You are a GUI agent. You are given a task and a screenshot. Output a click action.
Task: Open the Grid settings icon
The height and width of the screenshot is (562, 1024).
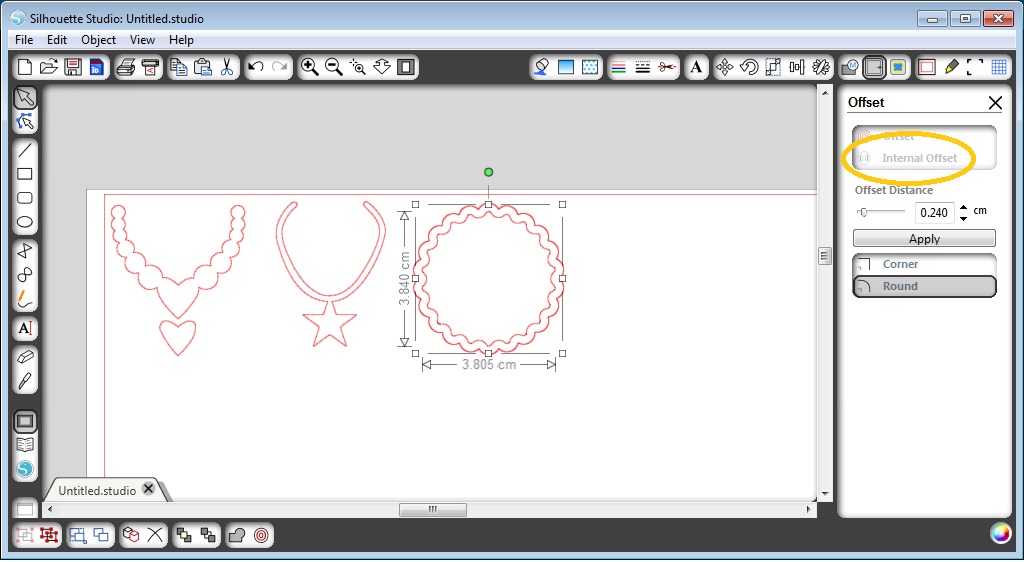tap(999, 67)
